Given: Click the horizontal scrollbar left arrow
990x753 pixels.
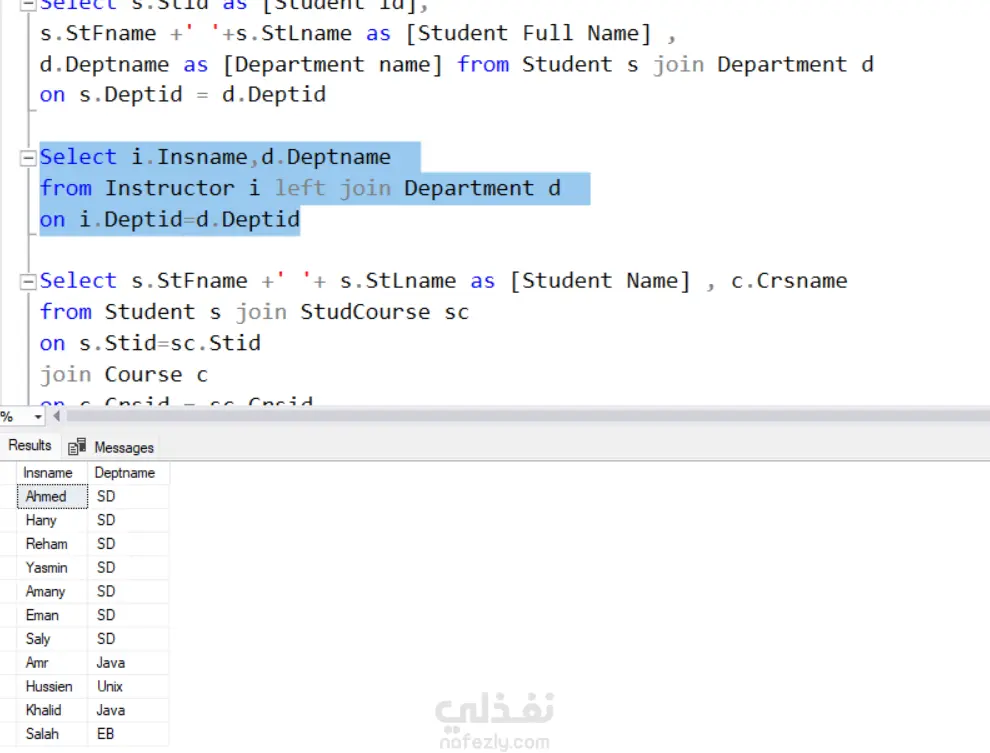Looking at the screenshot, I should (57, 416).
